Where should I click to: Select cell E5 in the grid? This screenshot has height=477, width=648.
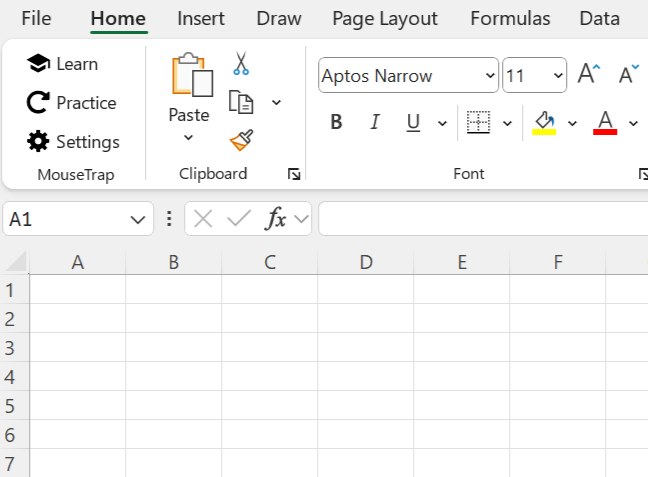click(462, 405)
